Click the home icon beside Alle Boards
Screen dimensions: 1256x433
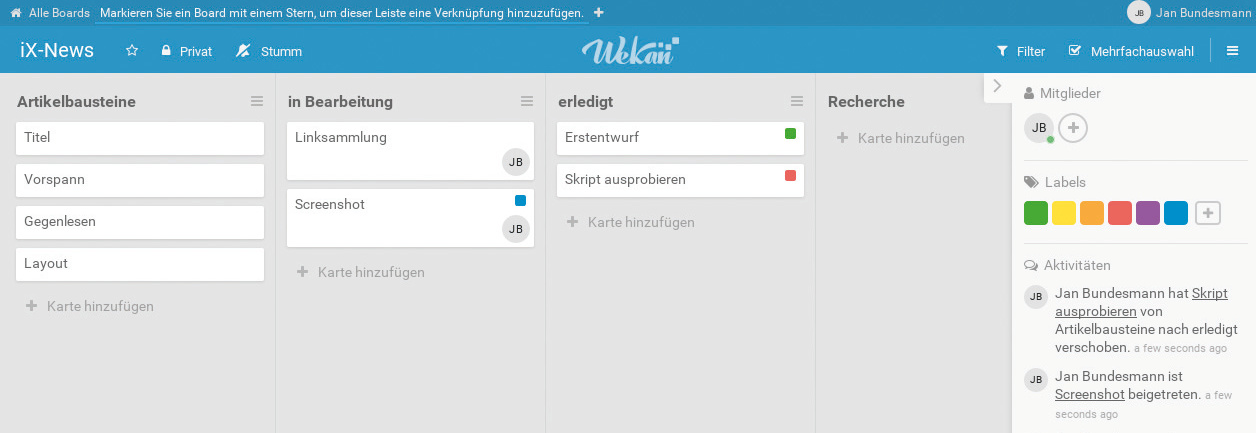[x=16, y=13]
